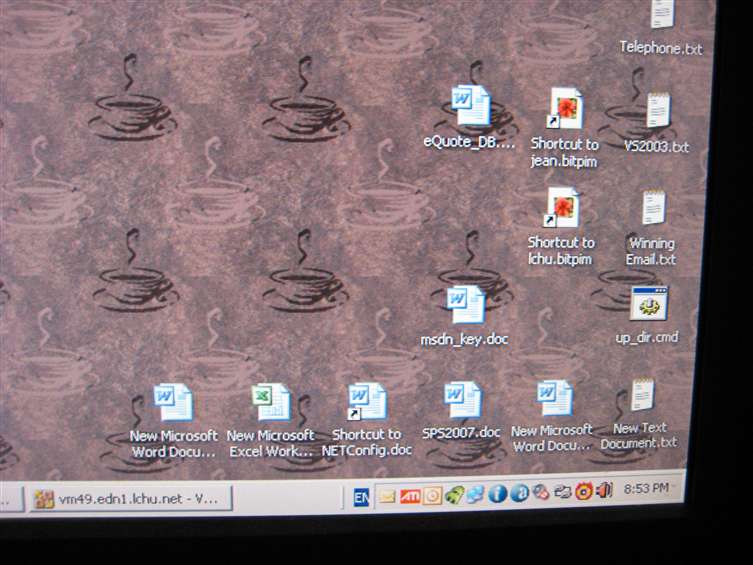Open Shortcut to jean.bitpim

coord(565,128)
